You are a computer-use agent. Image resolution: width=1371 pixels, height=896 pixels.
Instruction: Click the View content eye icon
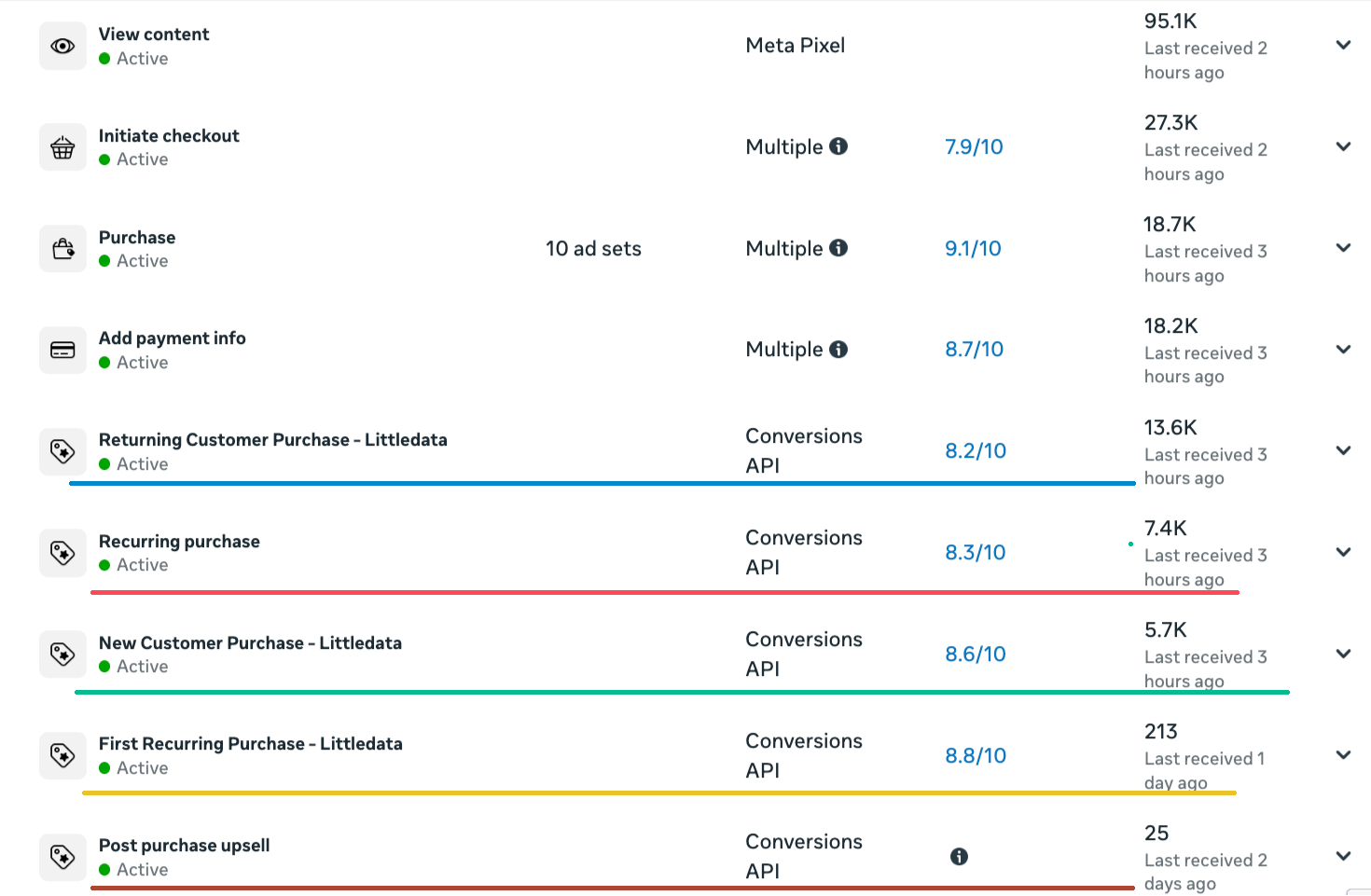pyautogui.click(x=62, y=46)
